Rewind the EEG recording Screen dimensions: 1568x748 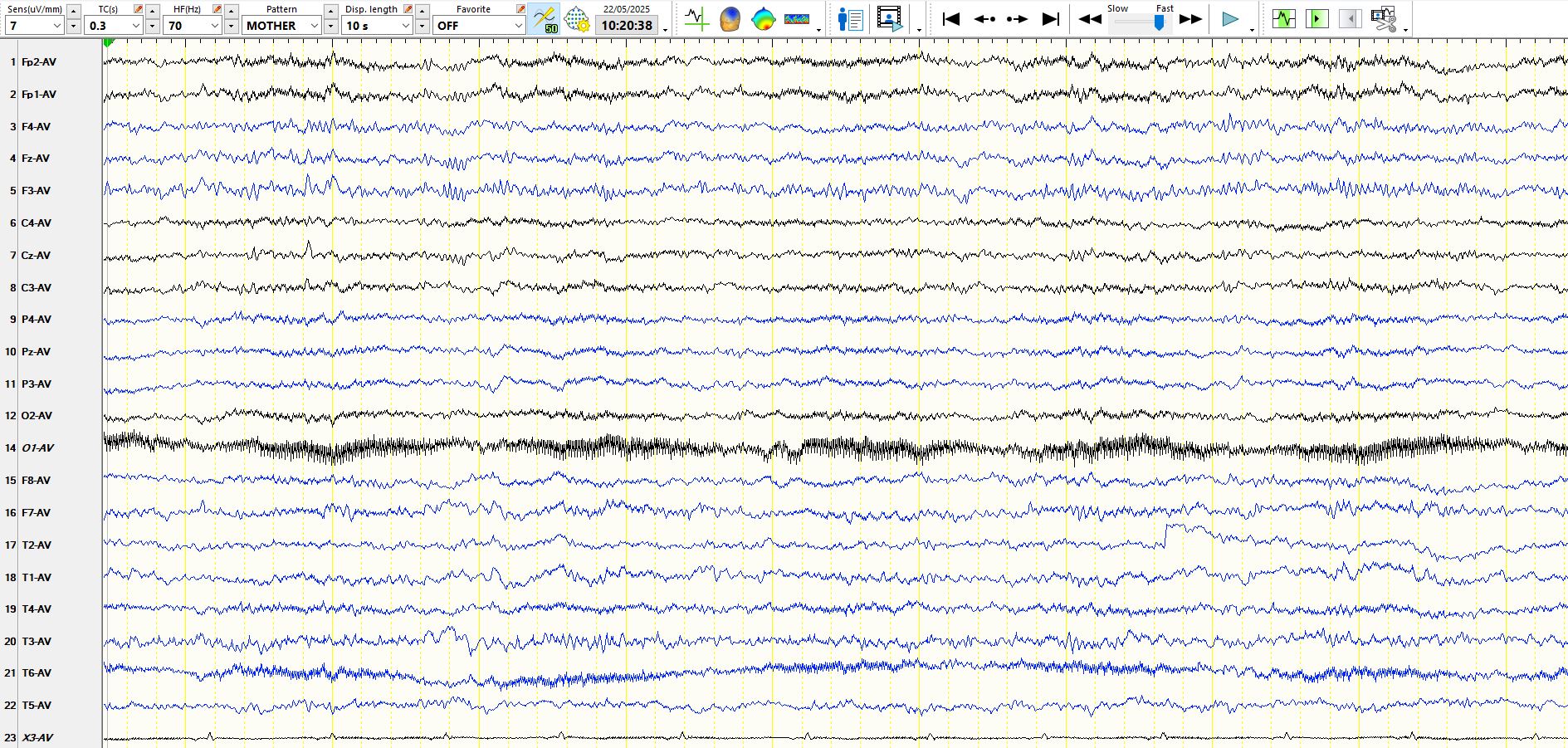pos(1090,19)
